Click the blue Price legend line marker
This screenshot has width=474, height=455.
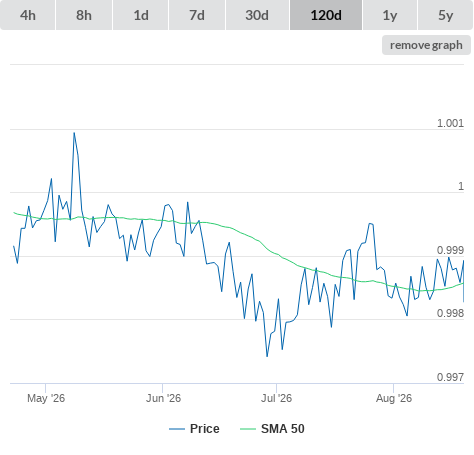coord(177,429)
